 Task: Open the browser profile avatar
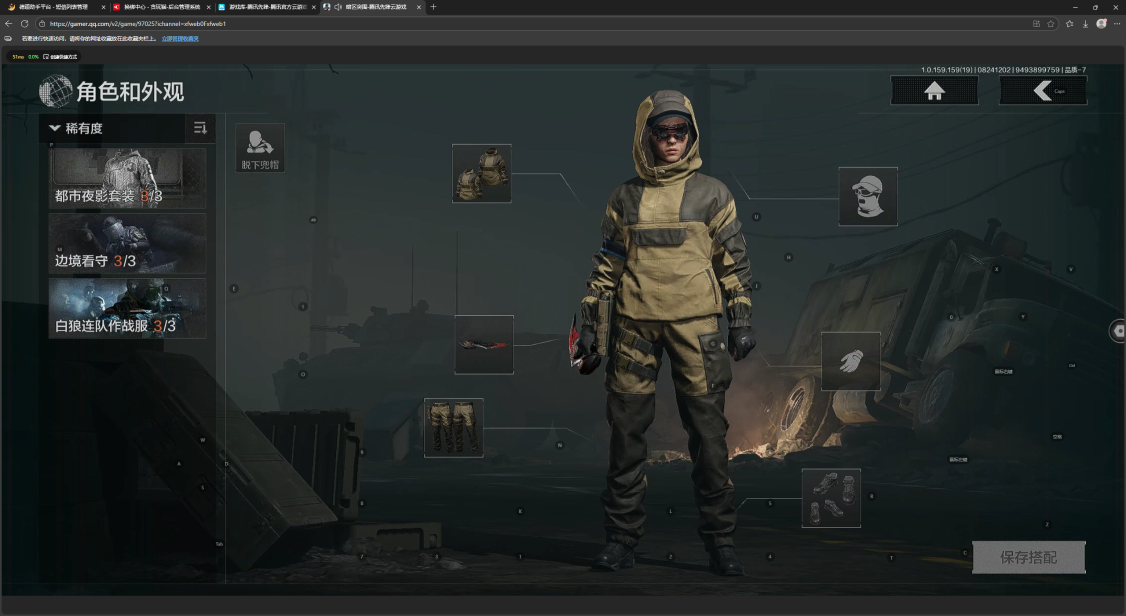(x=1101, y=24)
